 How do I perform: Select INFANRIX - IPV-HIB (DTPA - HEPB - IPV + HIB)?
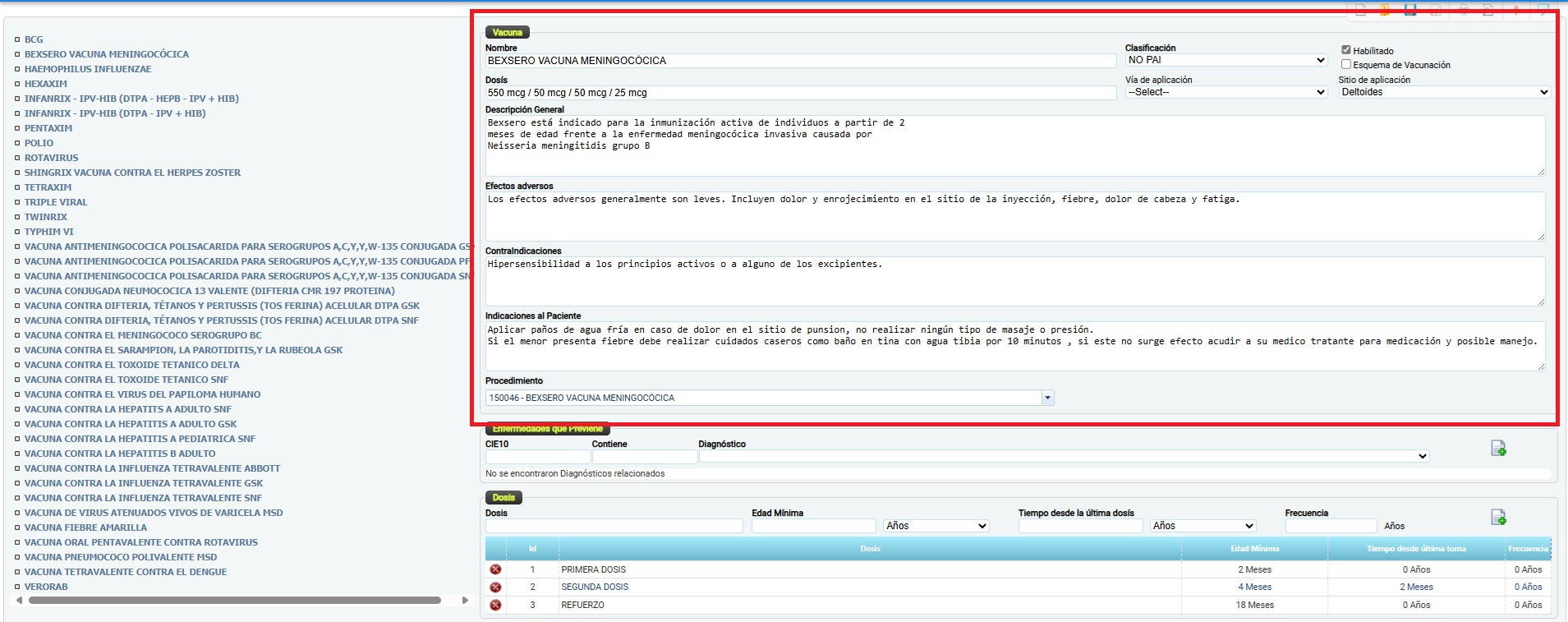click(131, 99)
